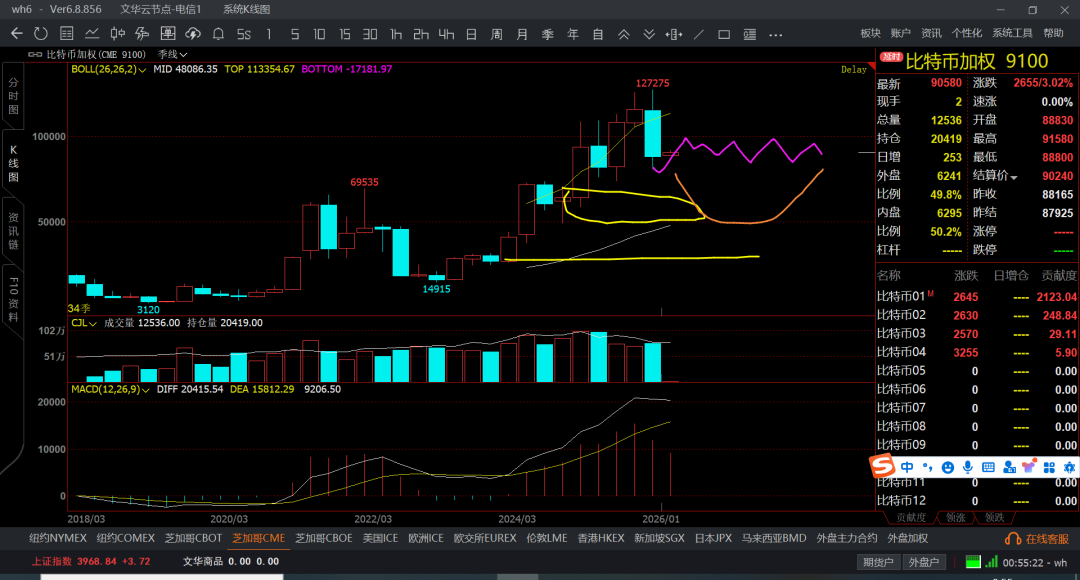Expand the MACD(12,26,9) indicator dropdown
Screen dimensions: 1080x580
[x=145, y=390]
